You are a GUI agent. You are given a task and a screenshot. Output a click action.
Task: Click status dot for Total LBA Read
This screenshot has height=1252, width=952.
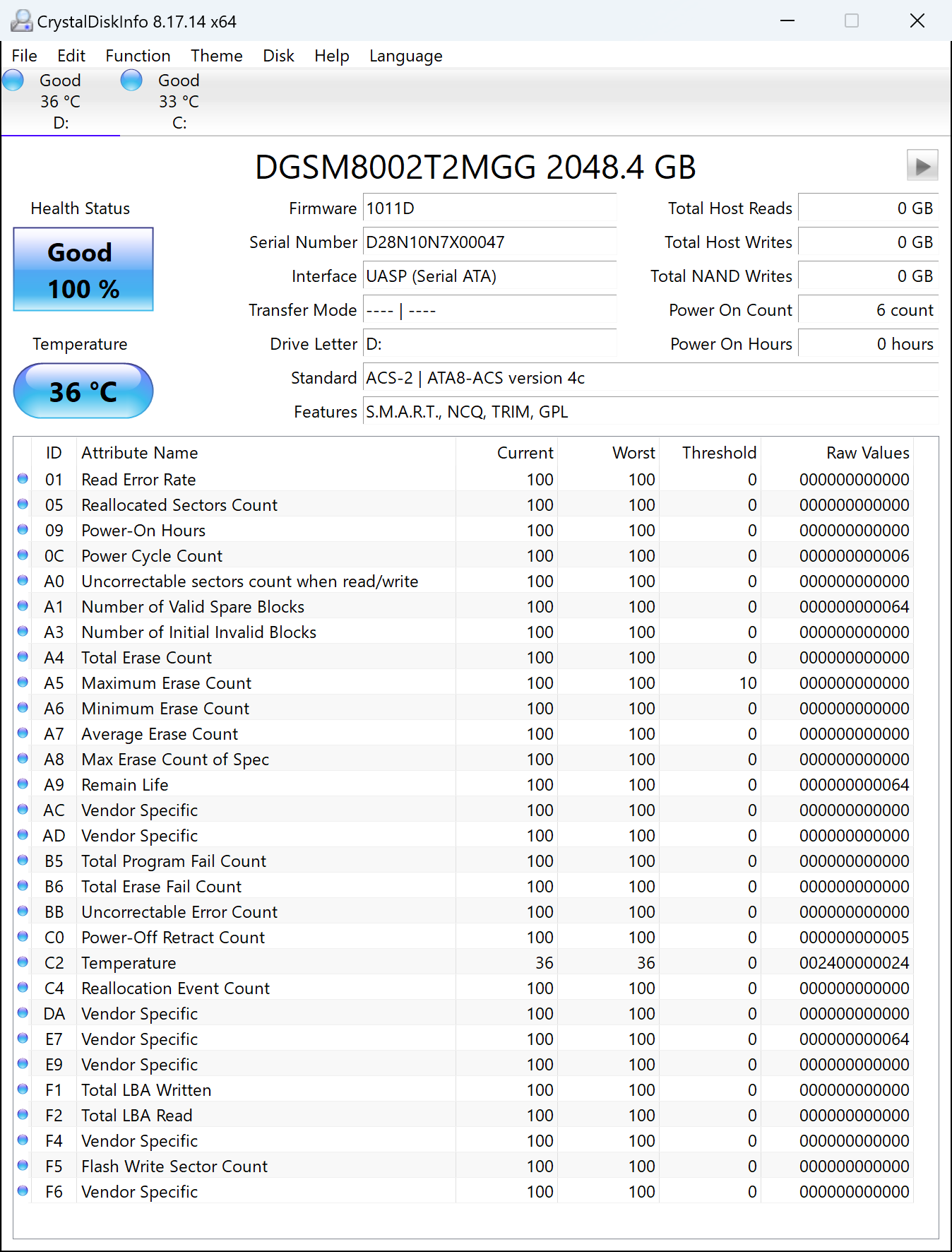pyautogui.click(x=23, y=1115)
